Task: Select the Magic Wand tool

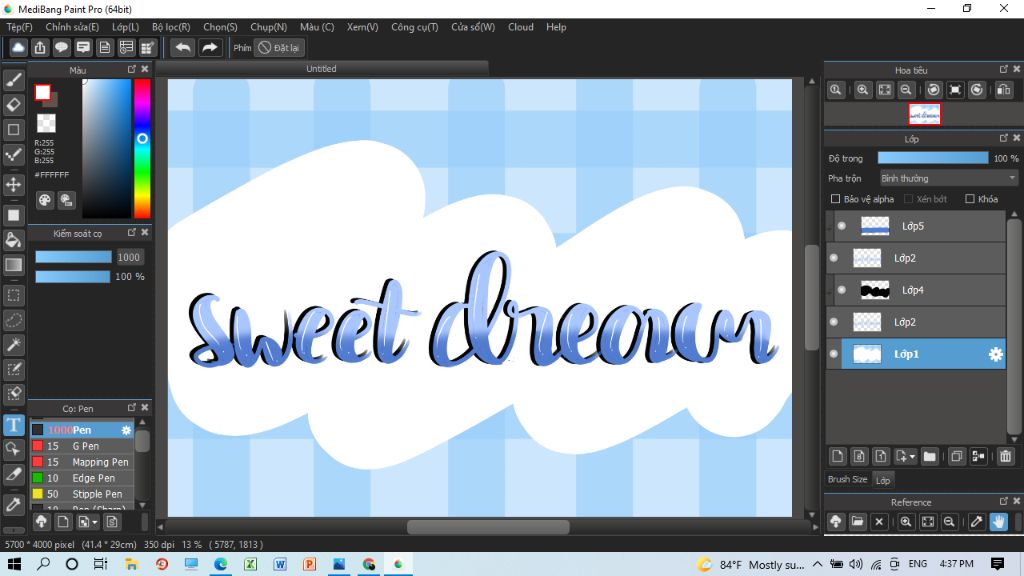Action: click(x=14, y=345)
